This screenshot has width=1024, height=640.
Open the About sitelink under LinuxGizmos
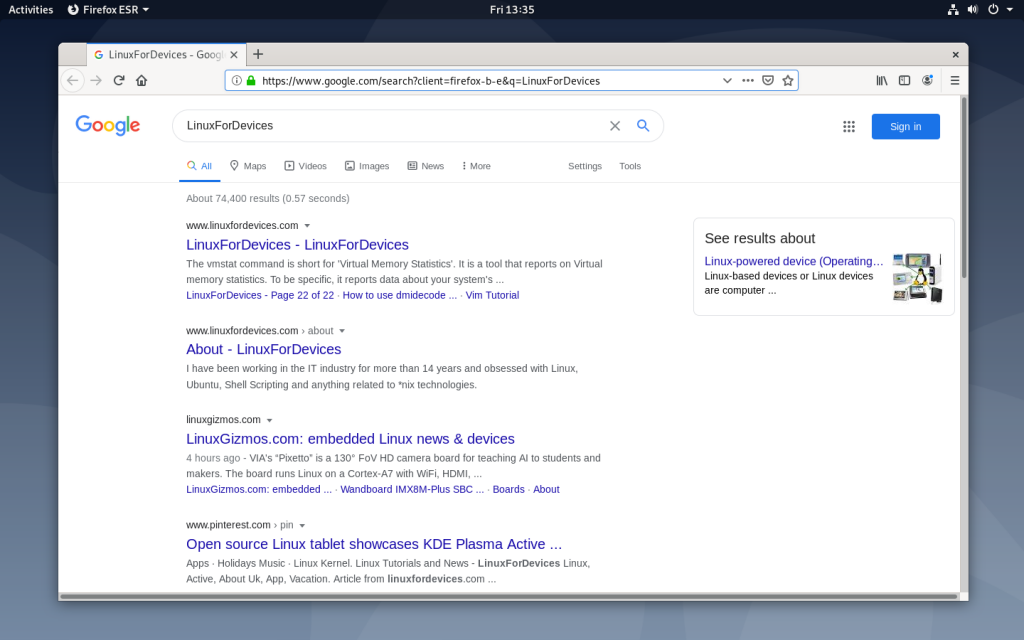point(546,489)
